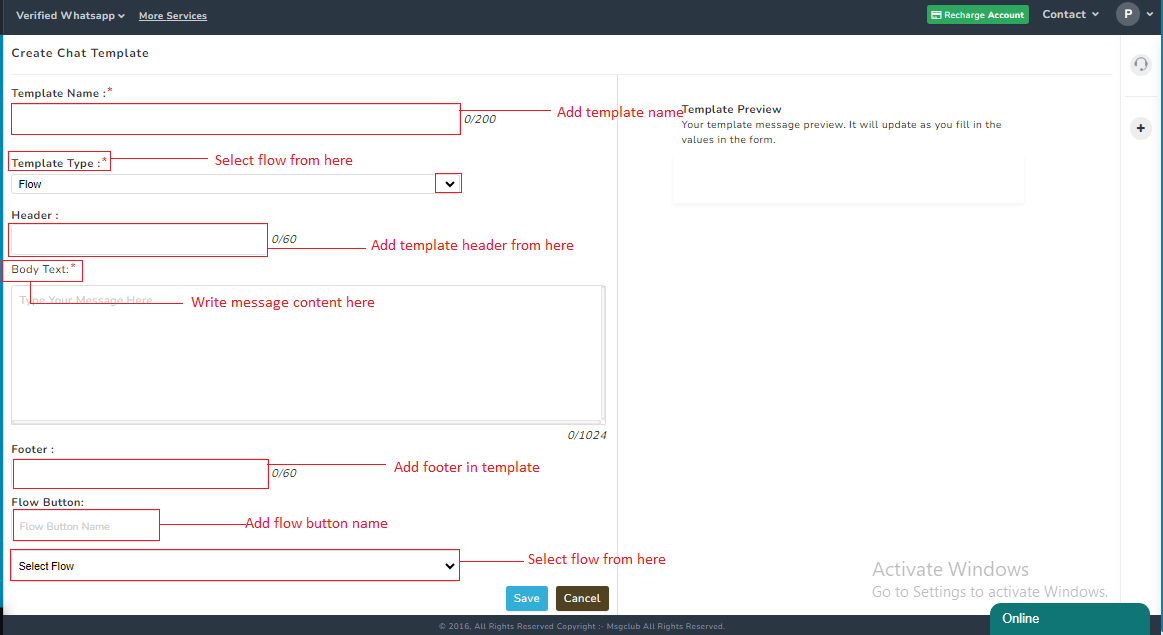Viewport: 1163px width, 635px height.
Task: Open the Contact menu
Action: 1065,14
